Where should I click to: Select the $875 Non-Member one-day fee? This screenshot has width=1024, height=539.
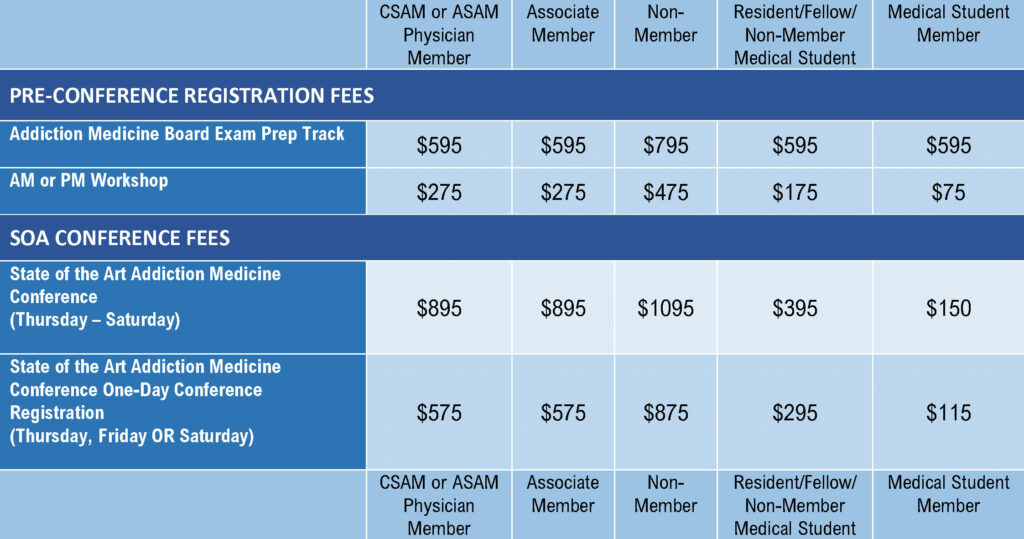665,413
